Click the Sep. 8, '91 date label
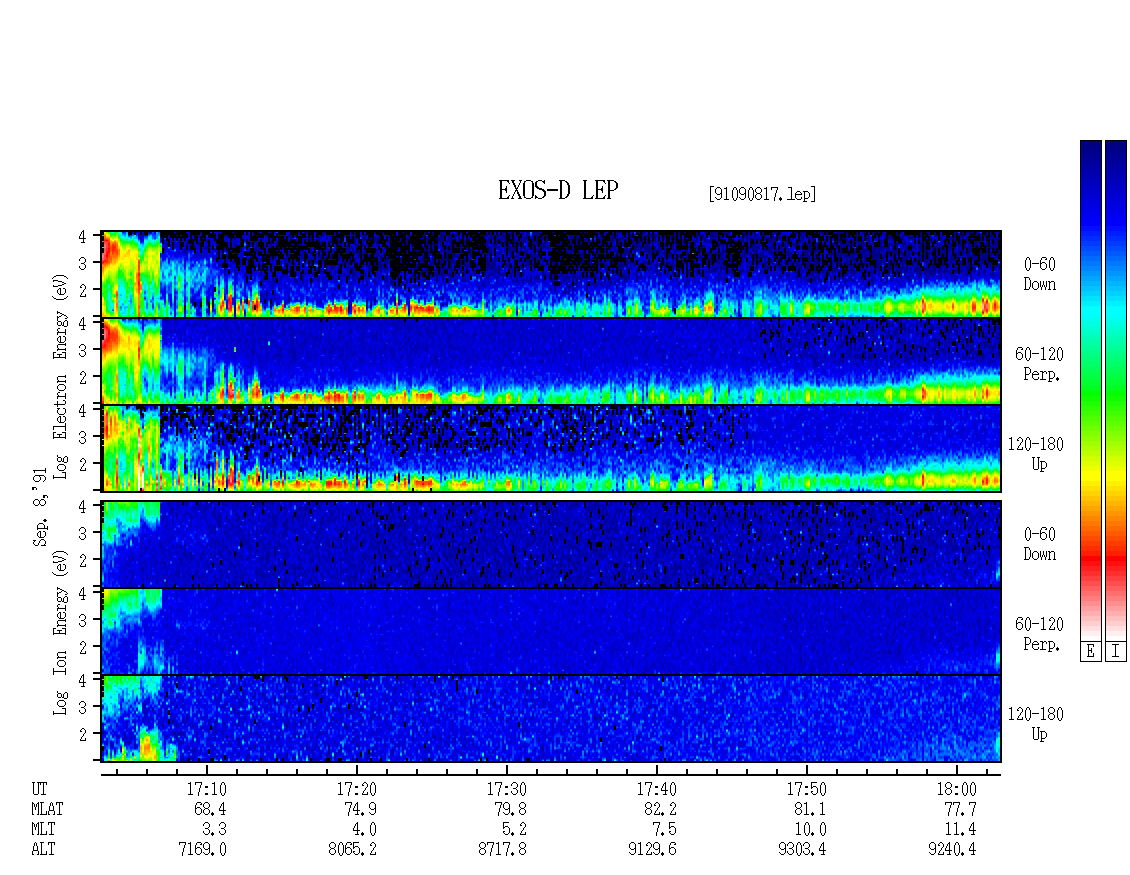1130x875 pixels. pyautogui.click(x=40, y=507)
